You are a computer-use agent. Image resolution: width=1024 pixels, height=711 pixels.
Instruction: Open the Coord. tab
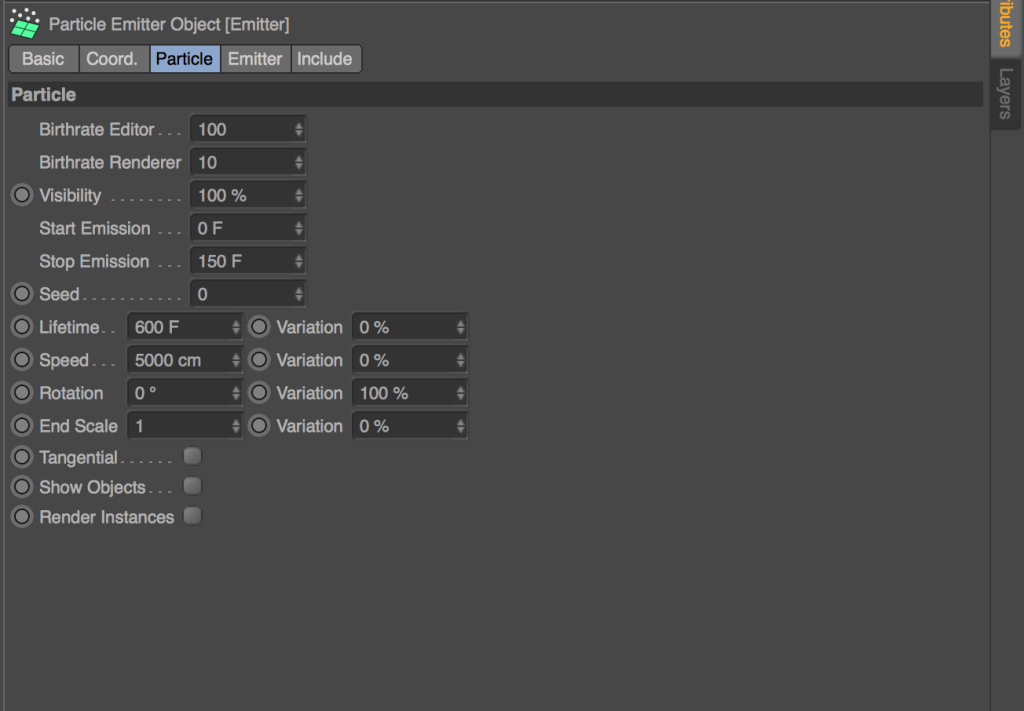coord(112,59)
